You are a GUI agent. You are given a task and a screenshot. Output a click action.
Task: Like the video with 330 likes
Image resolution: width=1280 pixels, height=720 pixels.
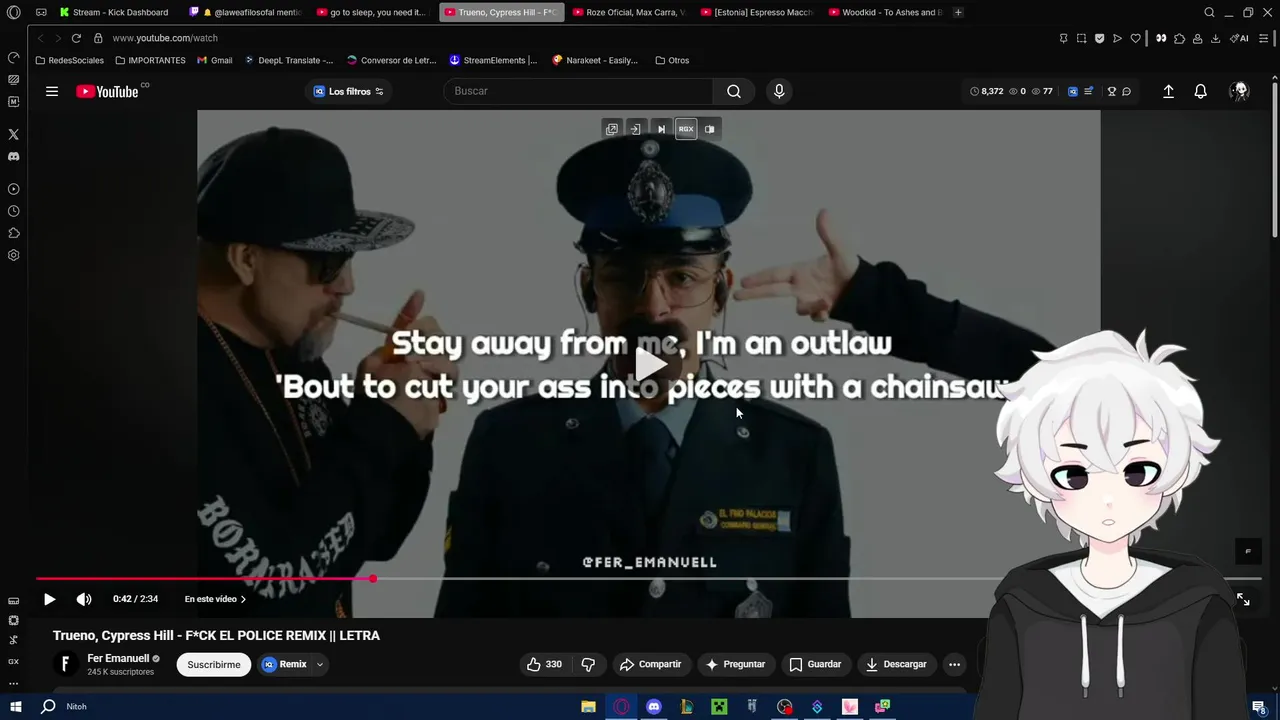(544, 664)
